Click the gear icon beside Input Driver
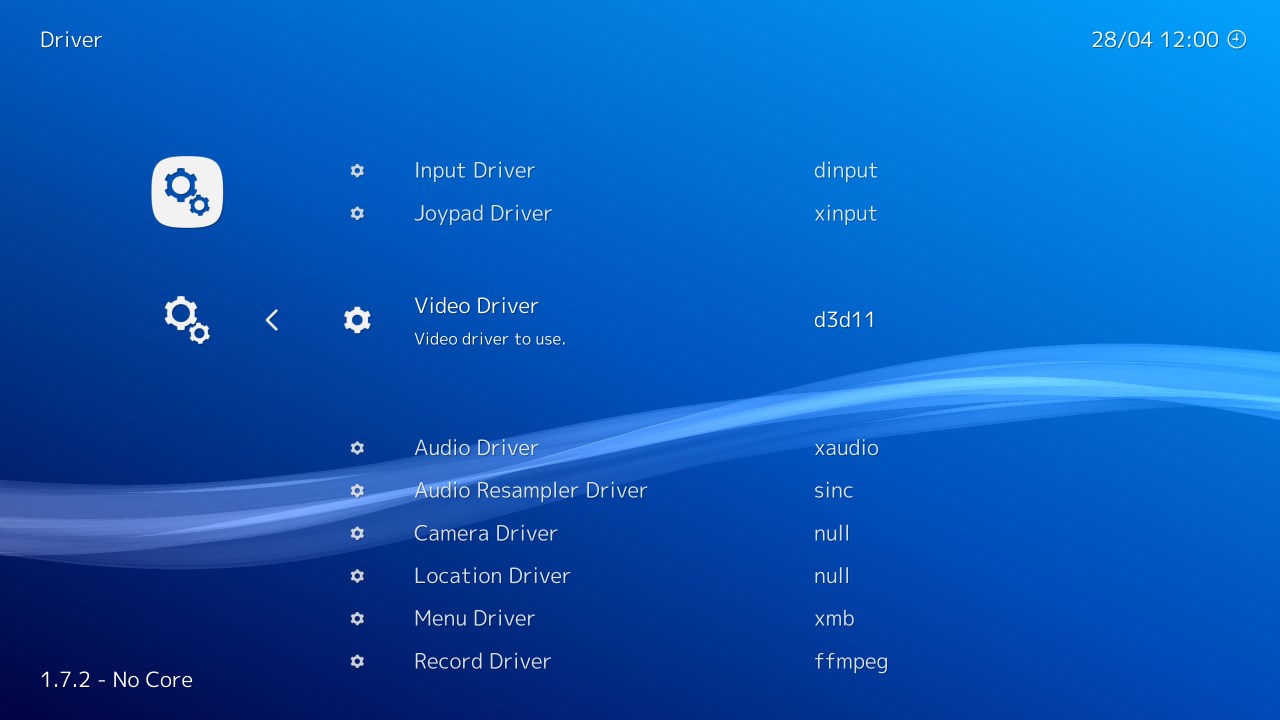 [357, 171]
